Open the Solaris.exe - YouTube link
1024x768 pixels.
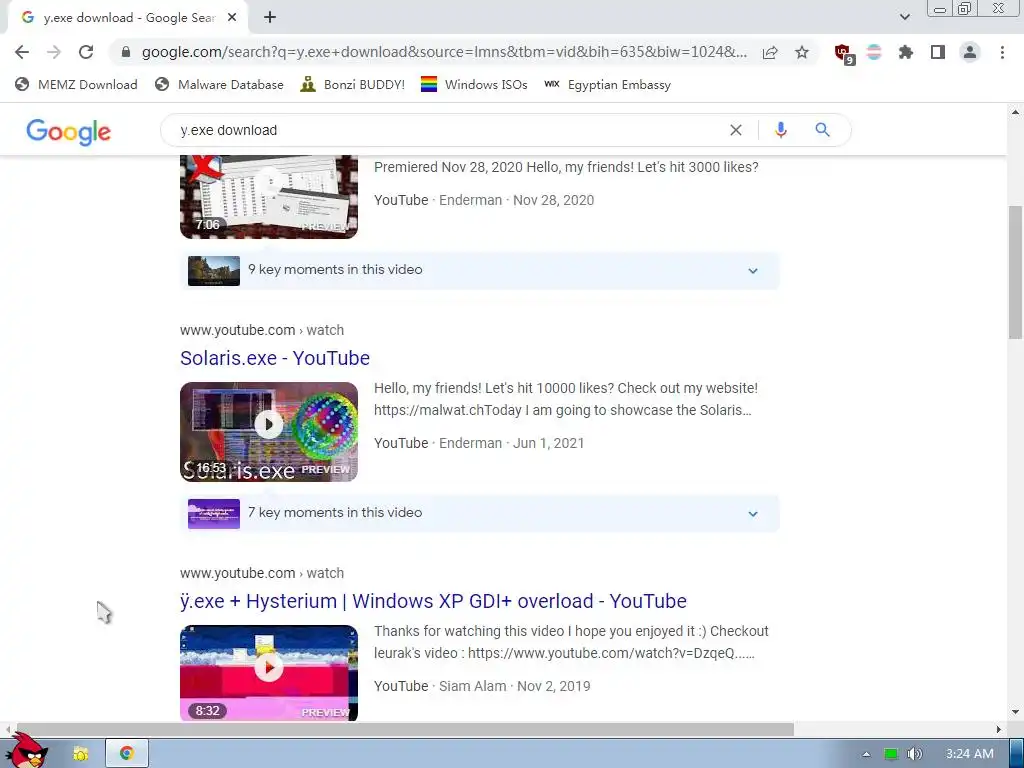point(275,358)
